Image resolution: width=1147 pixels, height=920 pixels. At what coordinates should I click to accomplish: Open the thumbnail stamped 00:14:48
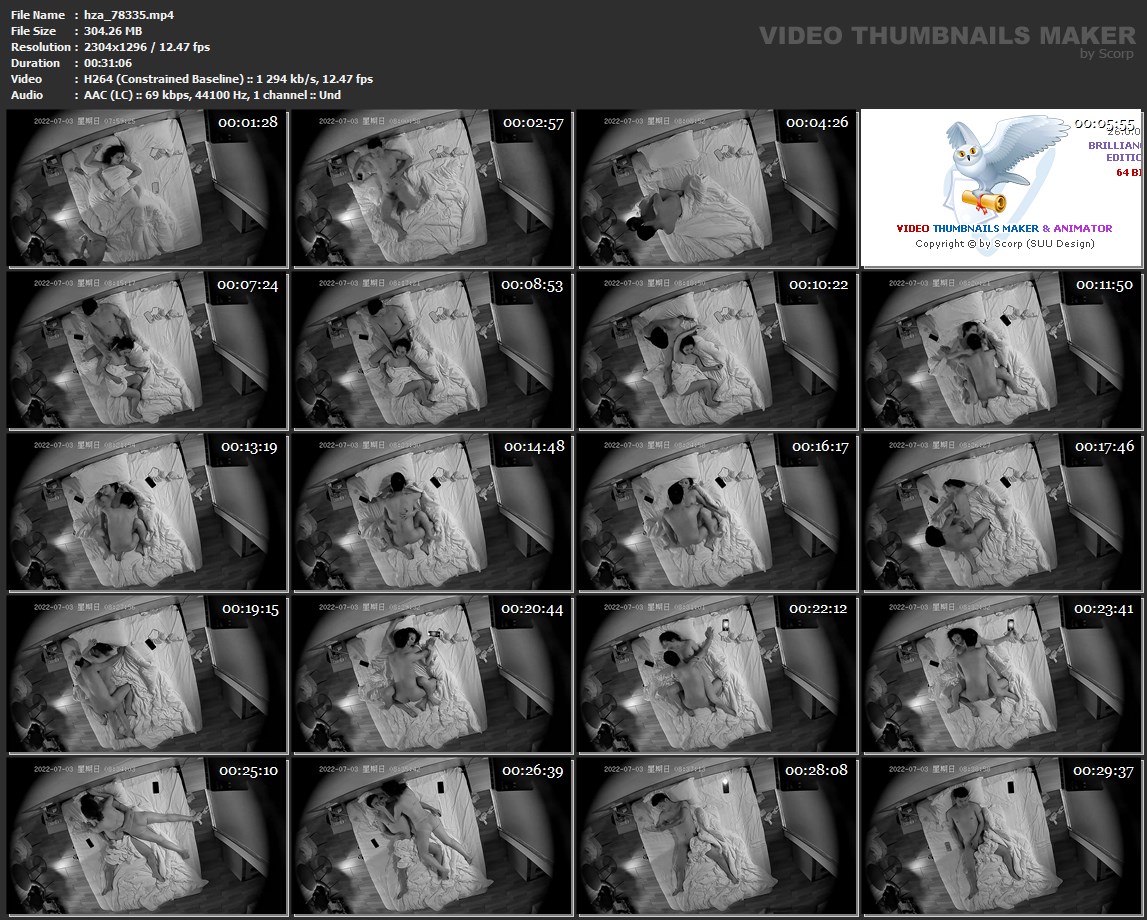pos(432,511)
